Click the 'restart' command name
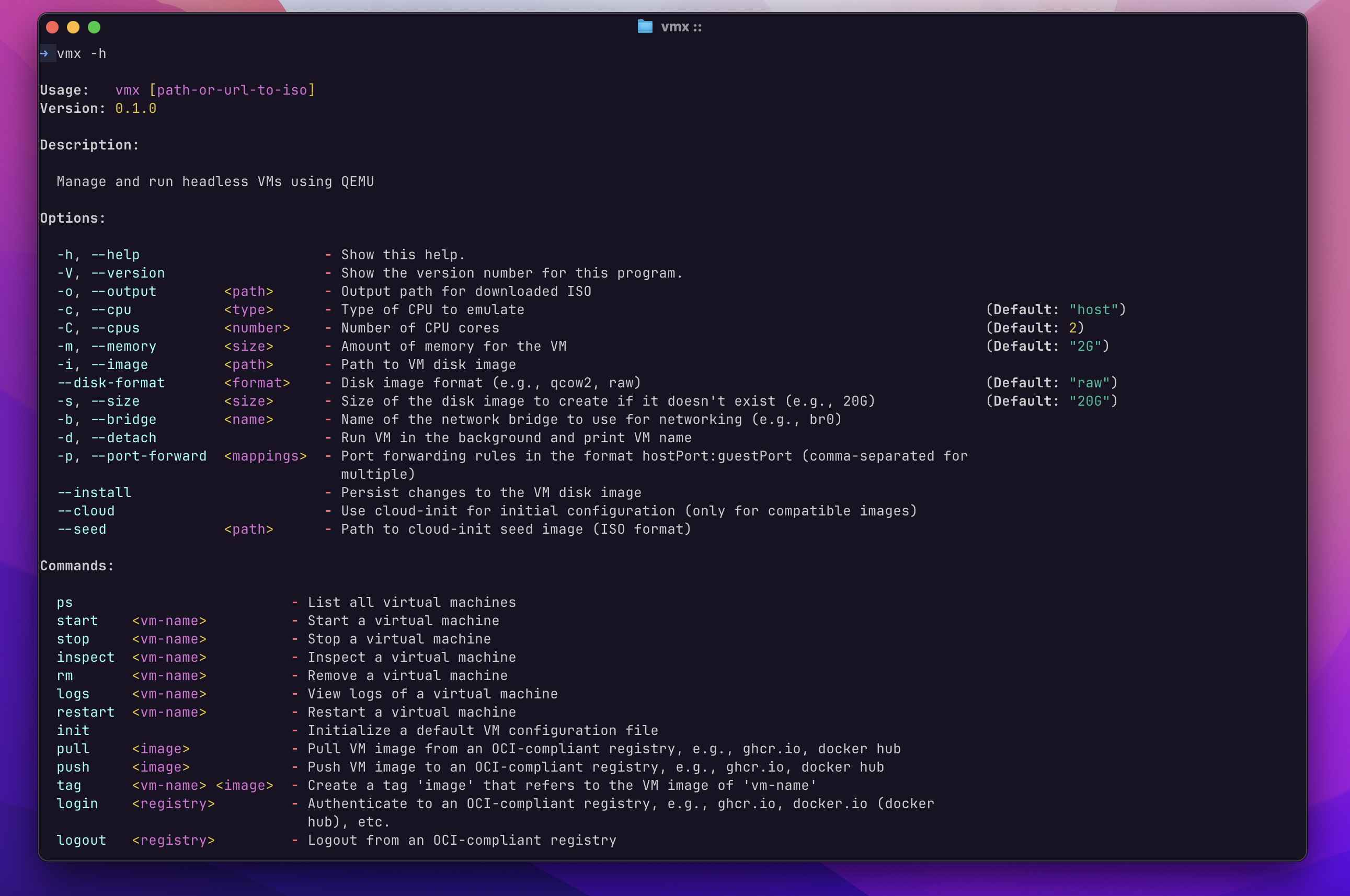The height and width of the screenshot is (896, 1350). pos(86,712)
